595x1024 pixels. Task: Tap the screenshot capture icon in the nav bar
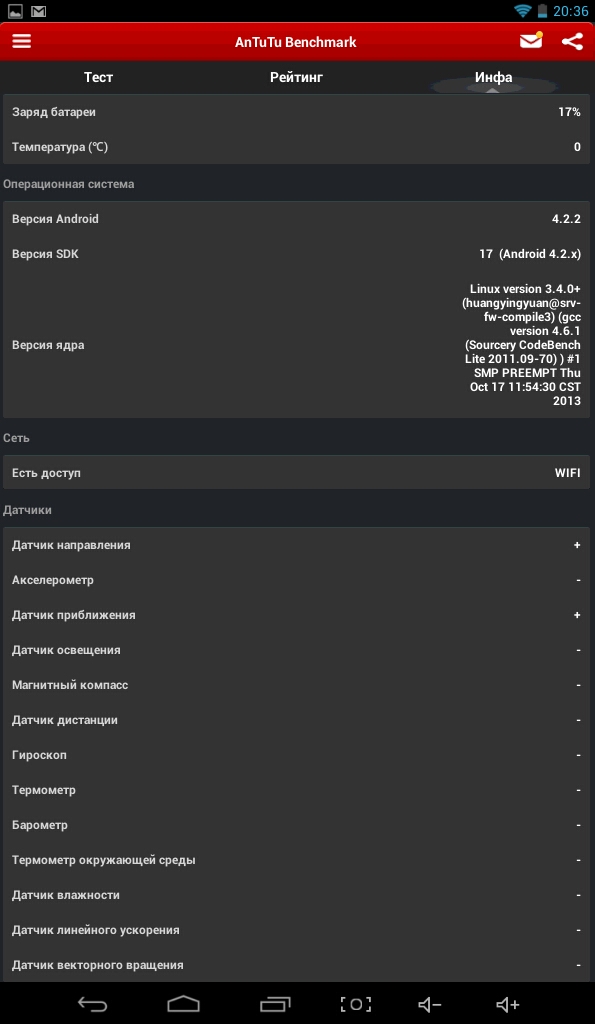[x=356, y=1004]
